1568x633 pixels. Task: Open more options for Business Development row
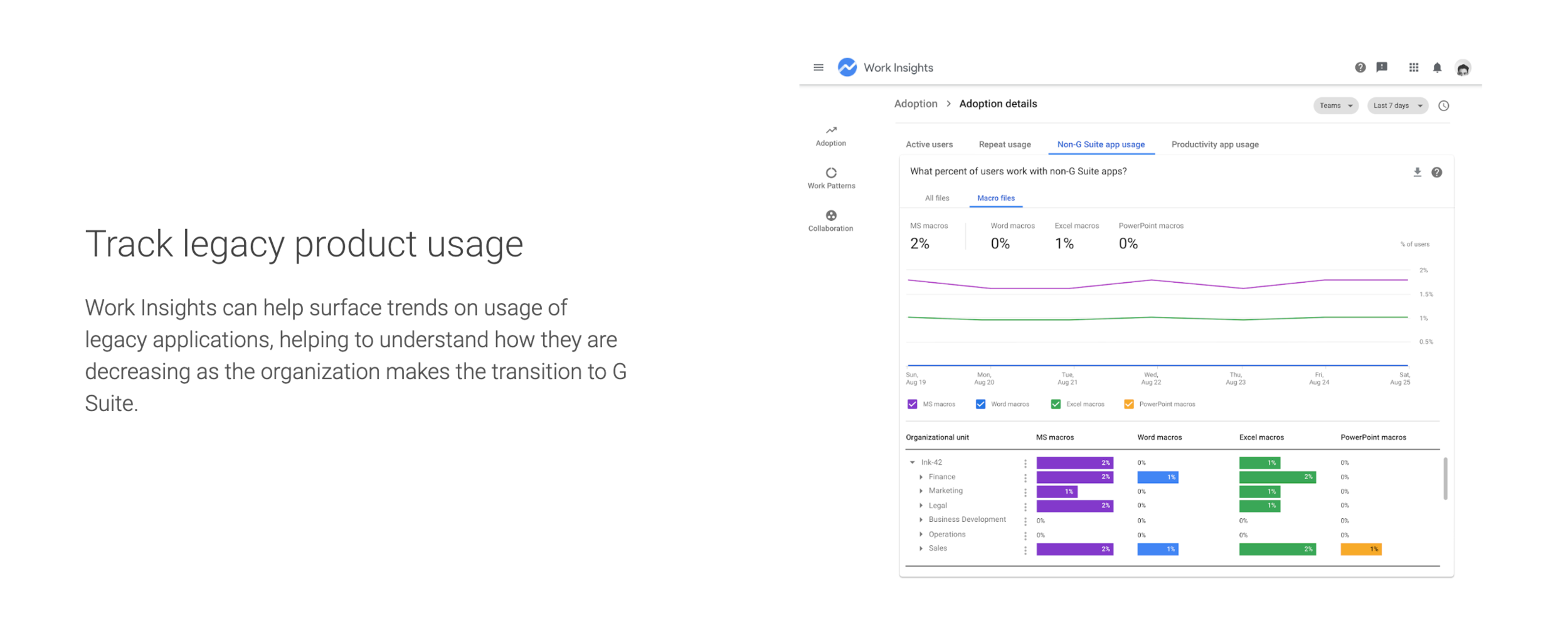pyautogui.click(x=1025, y=521)
